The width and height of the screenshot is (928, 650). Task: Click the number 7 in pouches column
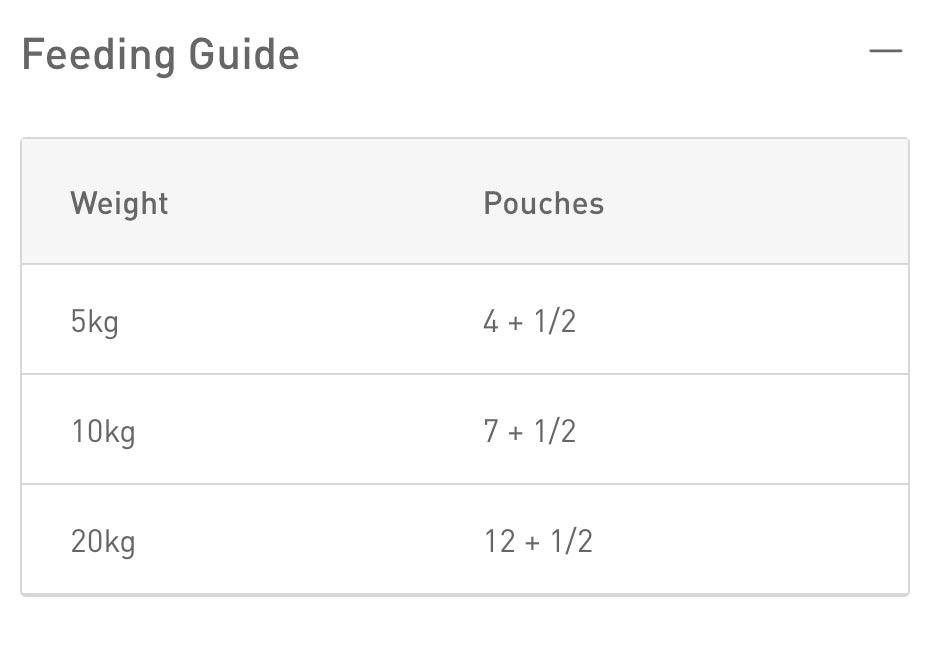point(491,431)
